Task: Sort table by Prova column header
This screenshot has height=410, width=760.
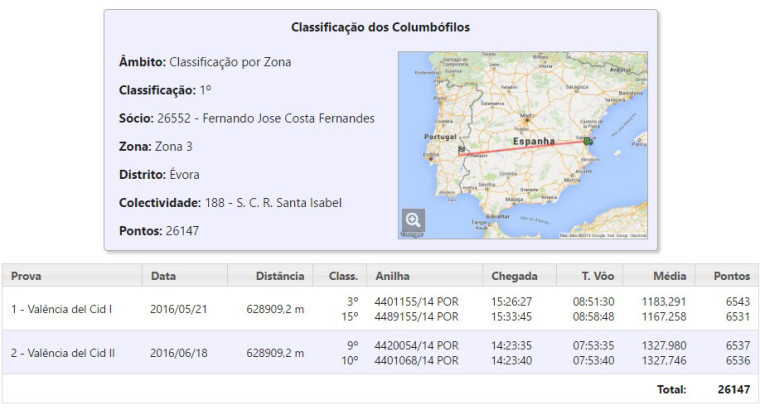Action: [x=26, y=275]
